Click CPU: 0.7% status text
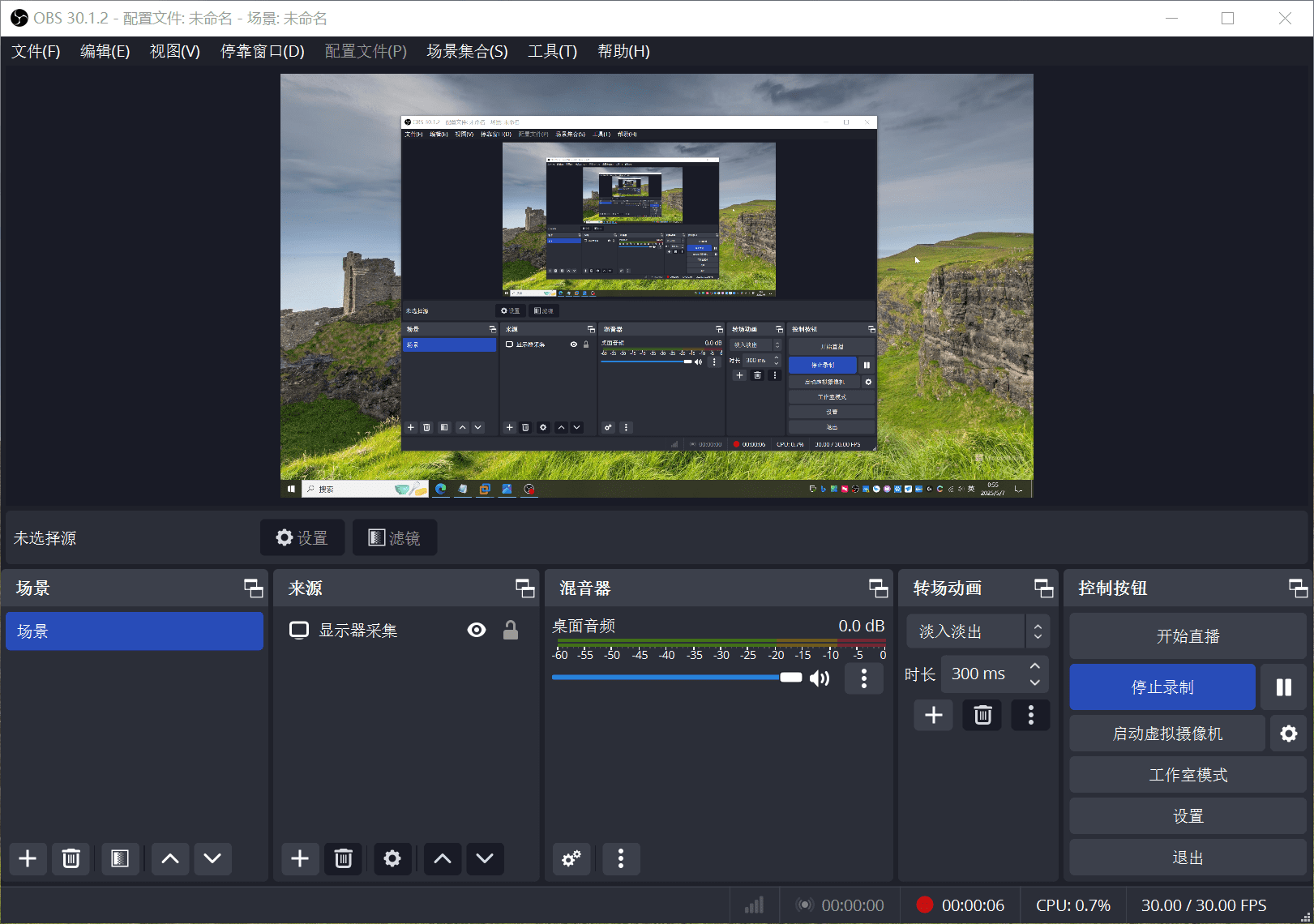The width and height of the screenshot is (1314, 924). [1073, 905]
